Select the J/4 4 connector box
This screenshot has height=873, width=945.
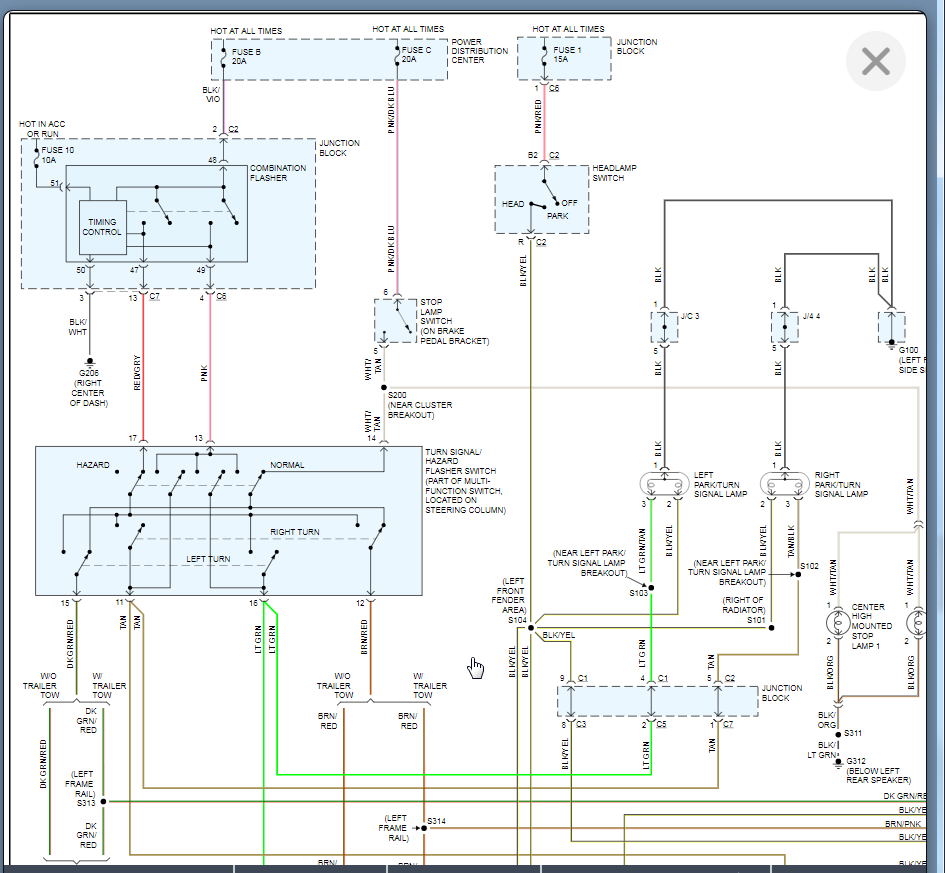tap(784, 327)
